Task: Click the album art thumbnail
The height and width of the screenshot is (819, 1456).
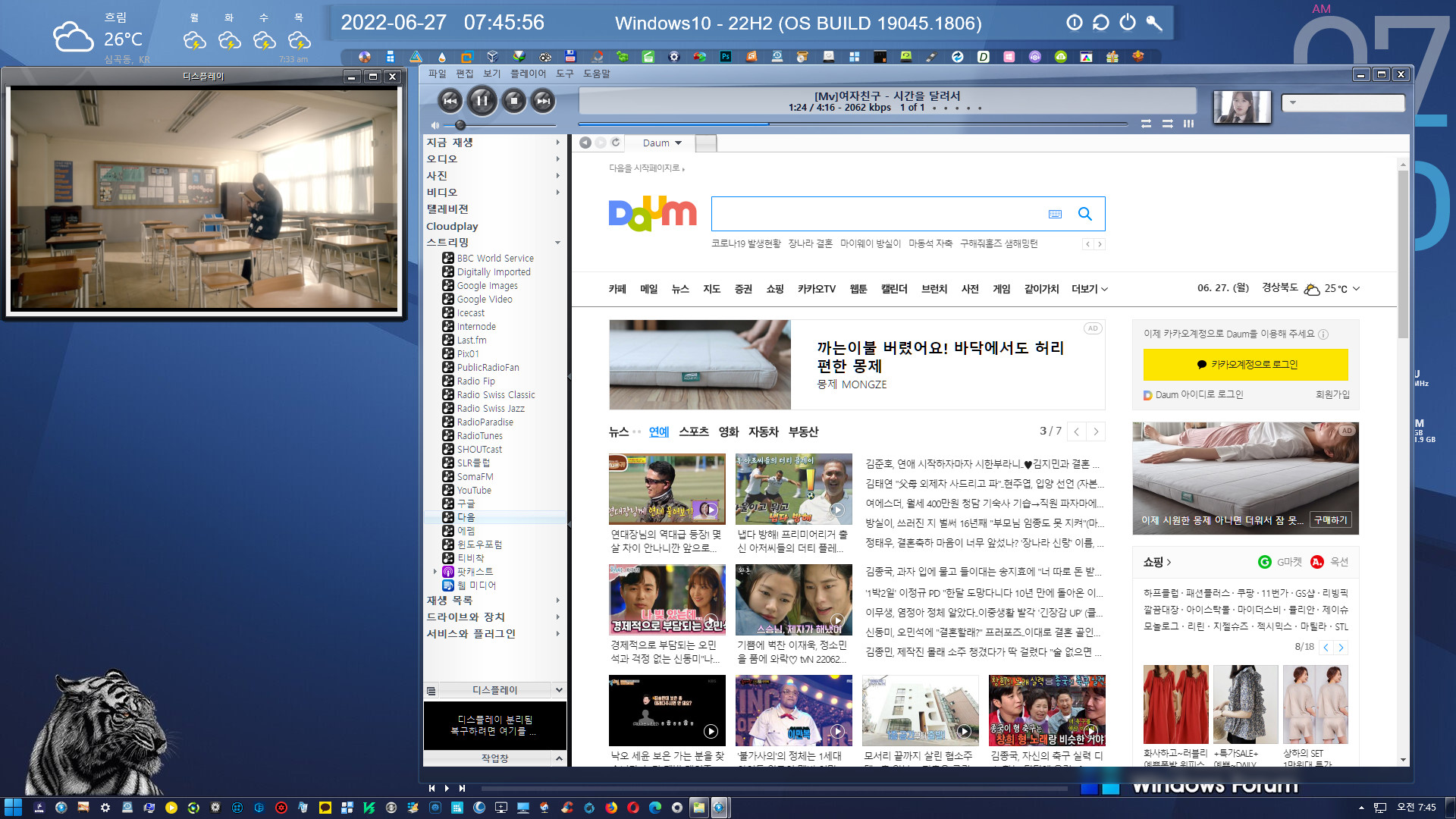Action: pos(1241,106)
